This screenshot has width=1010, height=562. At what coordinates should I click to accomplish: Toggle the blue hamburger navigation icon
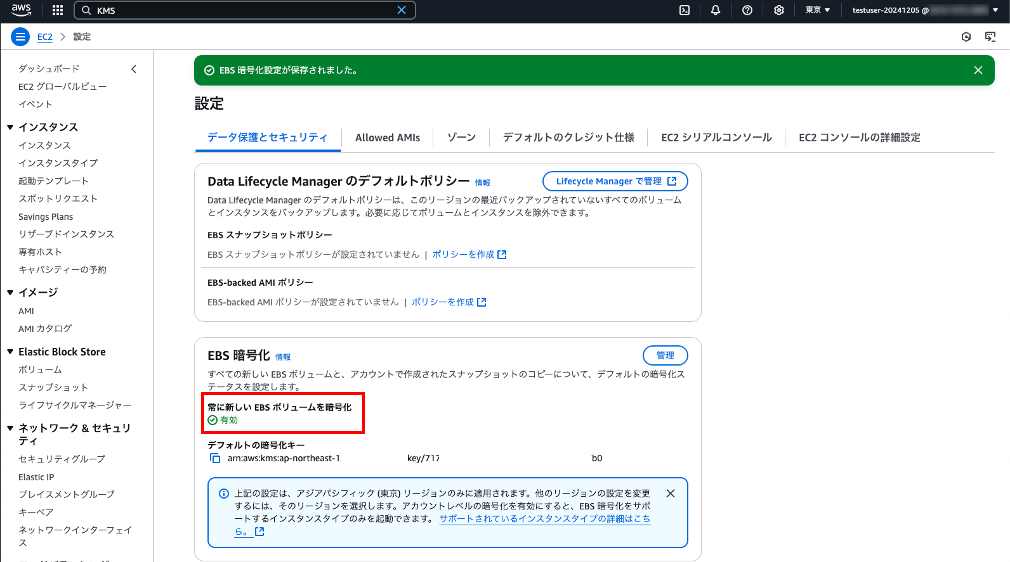pyautogui.click(x=21, y=37)
